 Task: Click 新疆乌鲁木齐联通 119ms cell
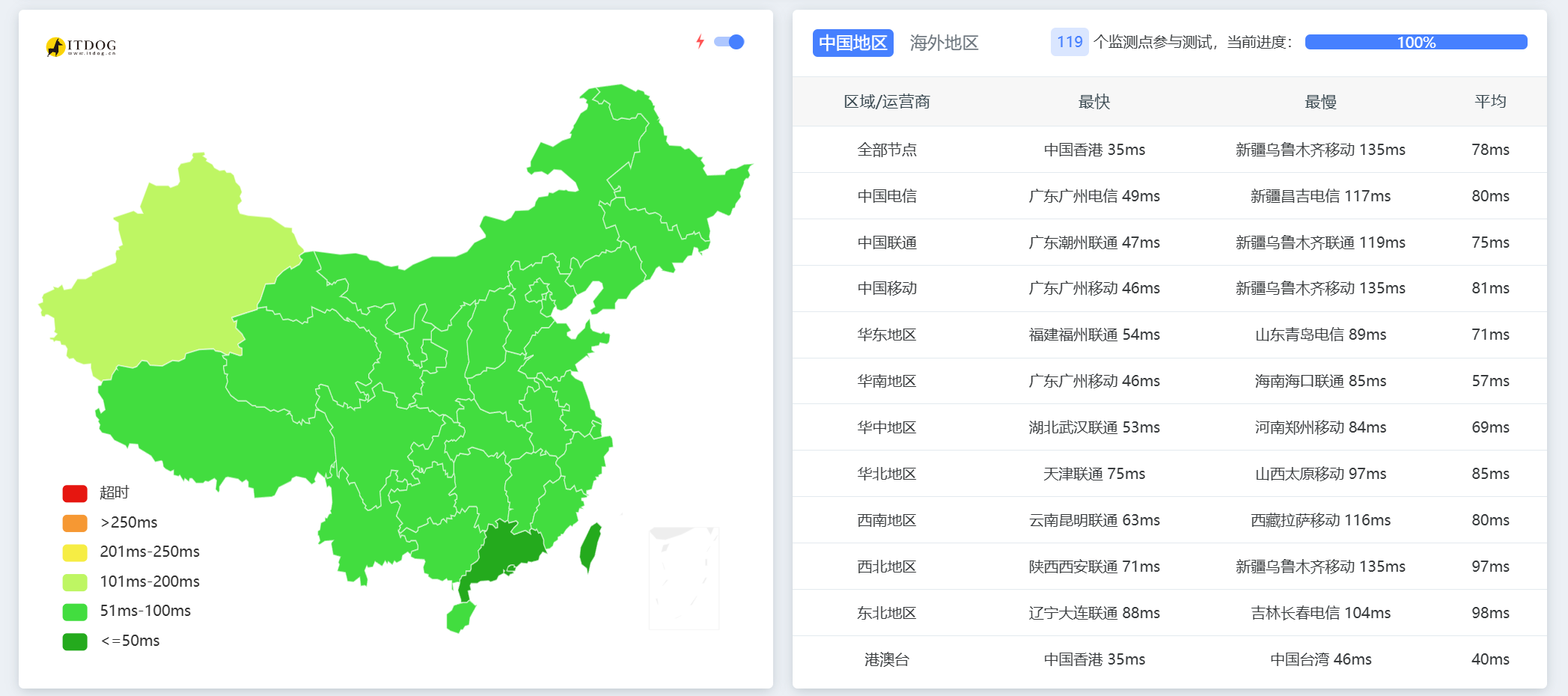pos(1321,242)
